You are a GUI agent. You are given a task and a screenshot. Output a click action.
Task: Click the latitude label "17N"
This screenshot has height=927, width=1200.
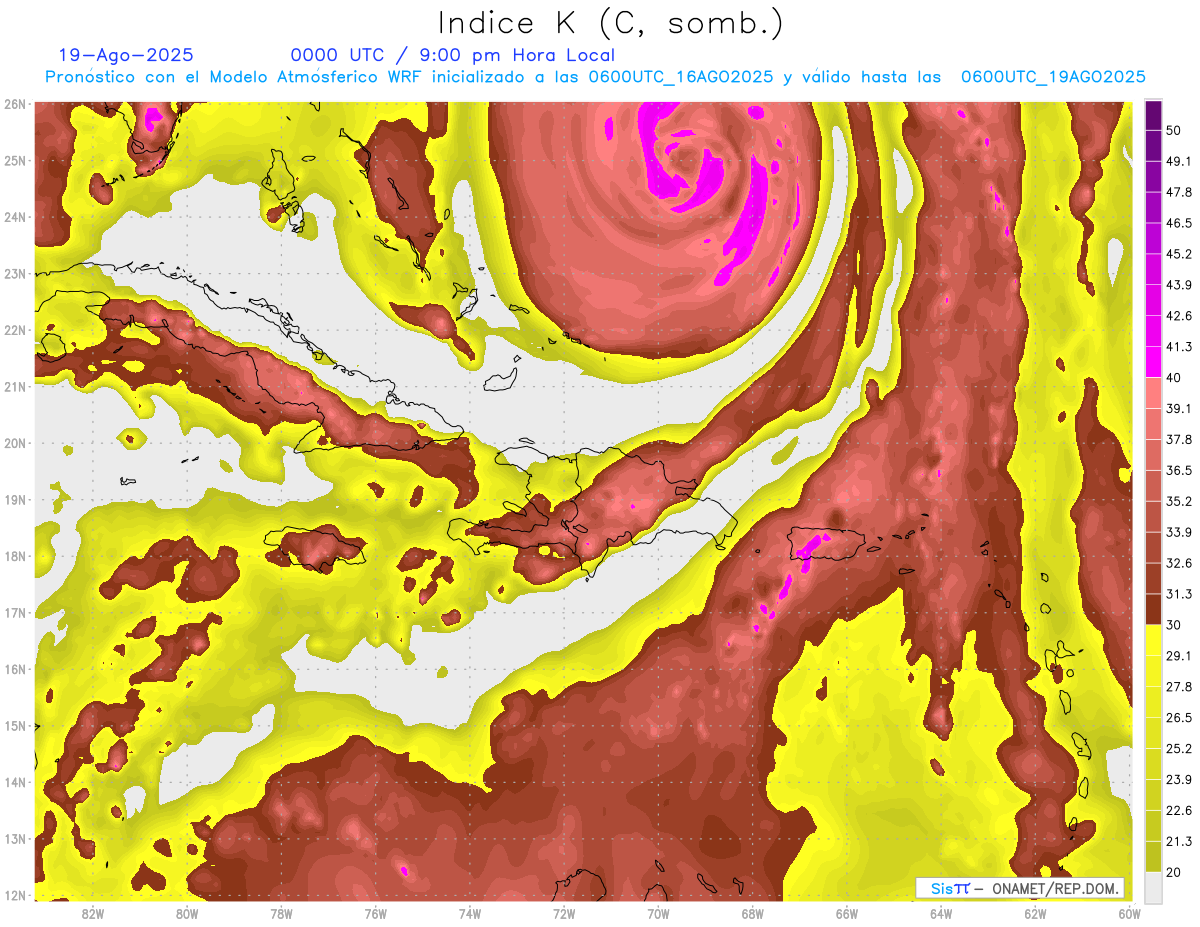(15, 612)
